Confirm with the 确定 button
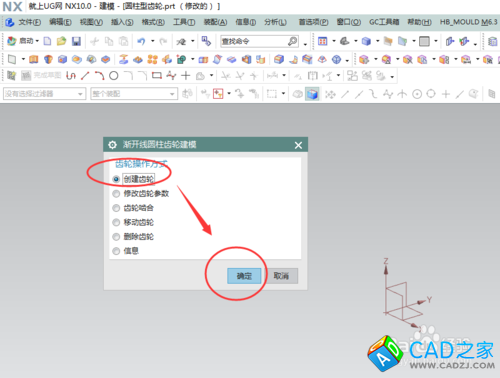This screenshot has height=378, width=500. click(244, 276)
